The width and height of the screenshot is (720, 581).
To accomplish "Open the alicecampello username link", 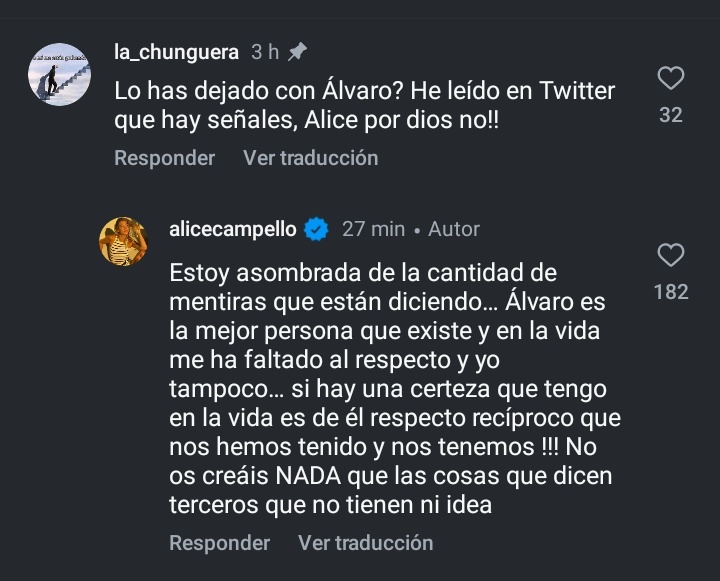I will [x=233, y=229].
